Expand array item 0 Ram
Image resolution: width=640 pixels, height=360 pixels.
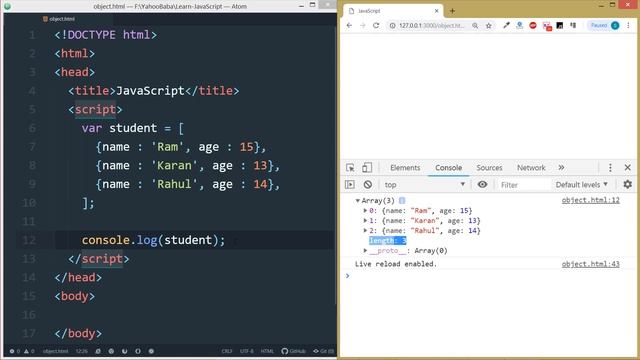(365, 211)
